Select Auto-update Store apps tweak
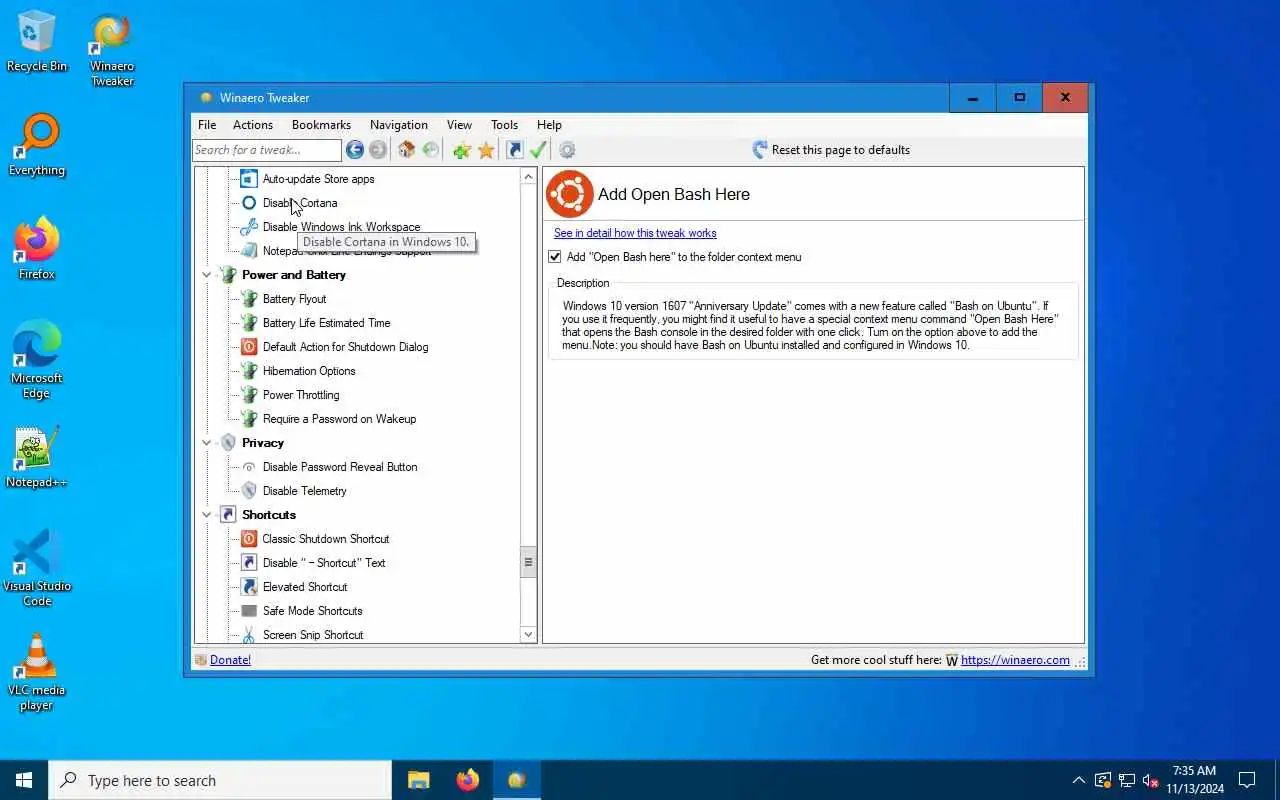1280x800 pixels. pos(318,179)
